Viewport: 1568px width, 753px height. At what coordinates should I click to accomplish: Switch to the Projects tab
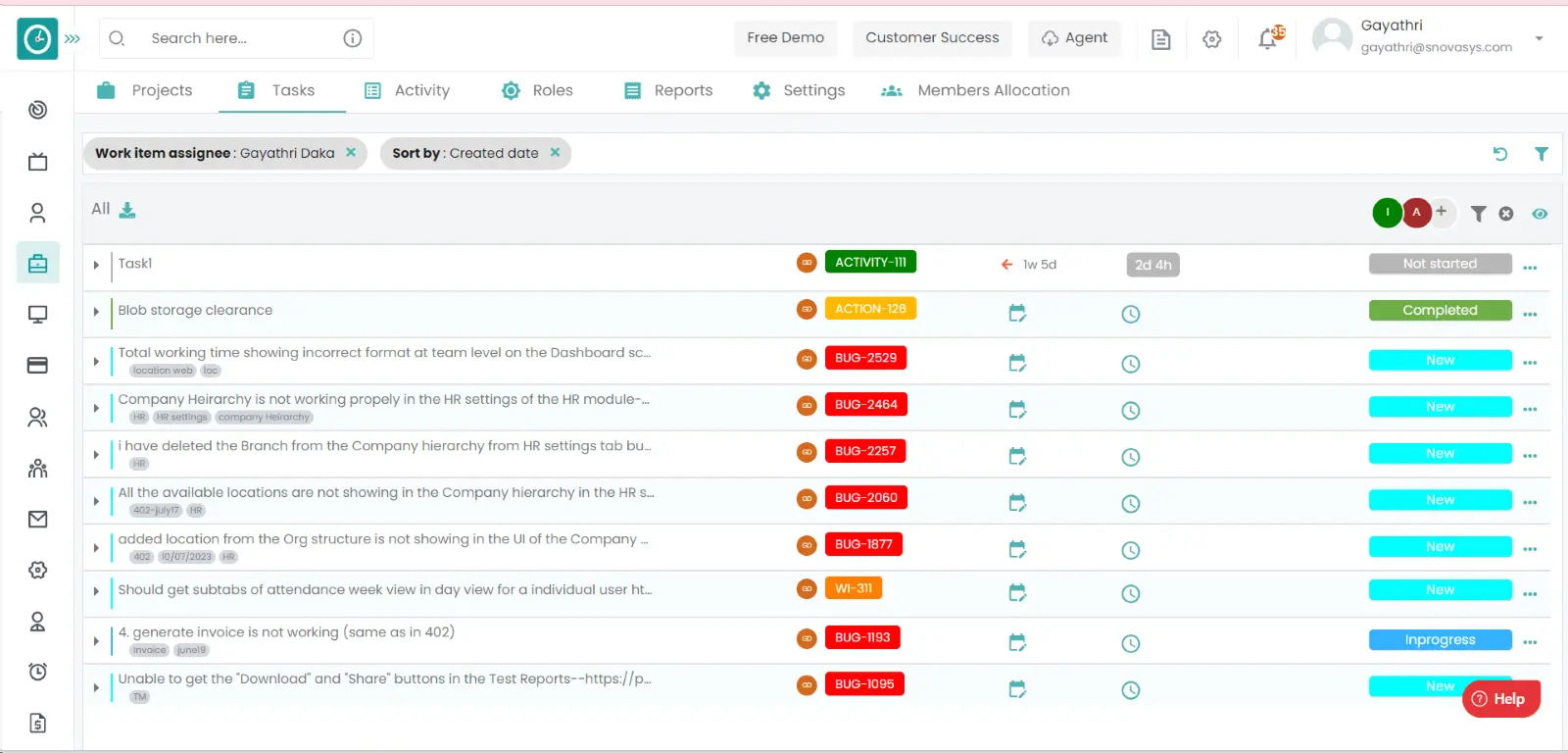(x=145, y=90)
